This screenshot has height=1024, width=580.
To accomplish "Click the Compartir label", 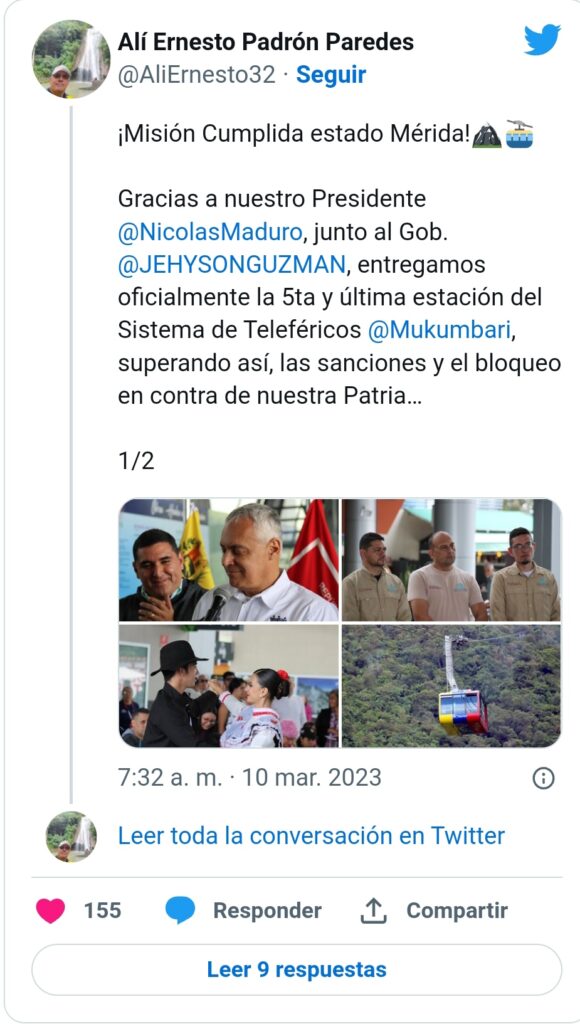I will 457,910.
